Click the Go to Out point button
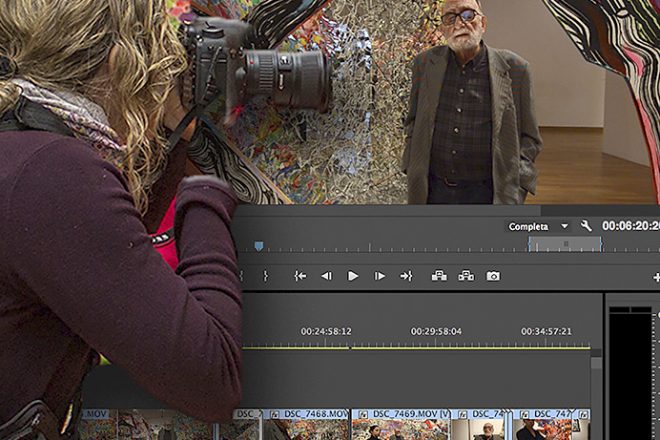Screen dimensions: 660x440 click(406, 276)
